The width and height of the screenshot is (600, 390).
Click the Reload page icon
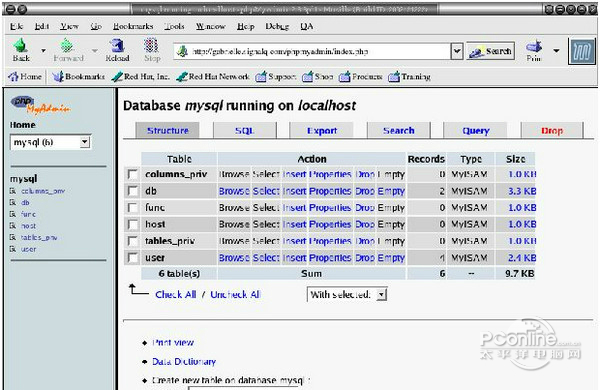[x=117, y=46]
